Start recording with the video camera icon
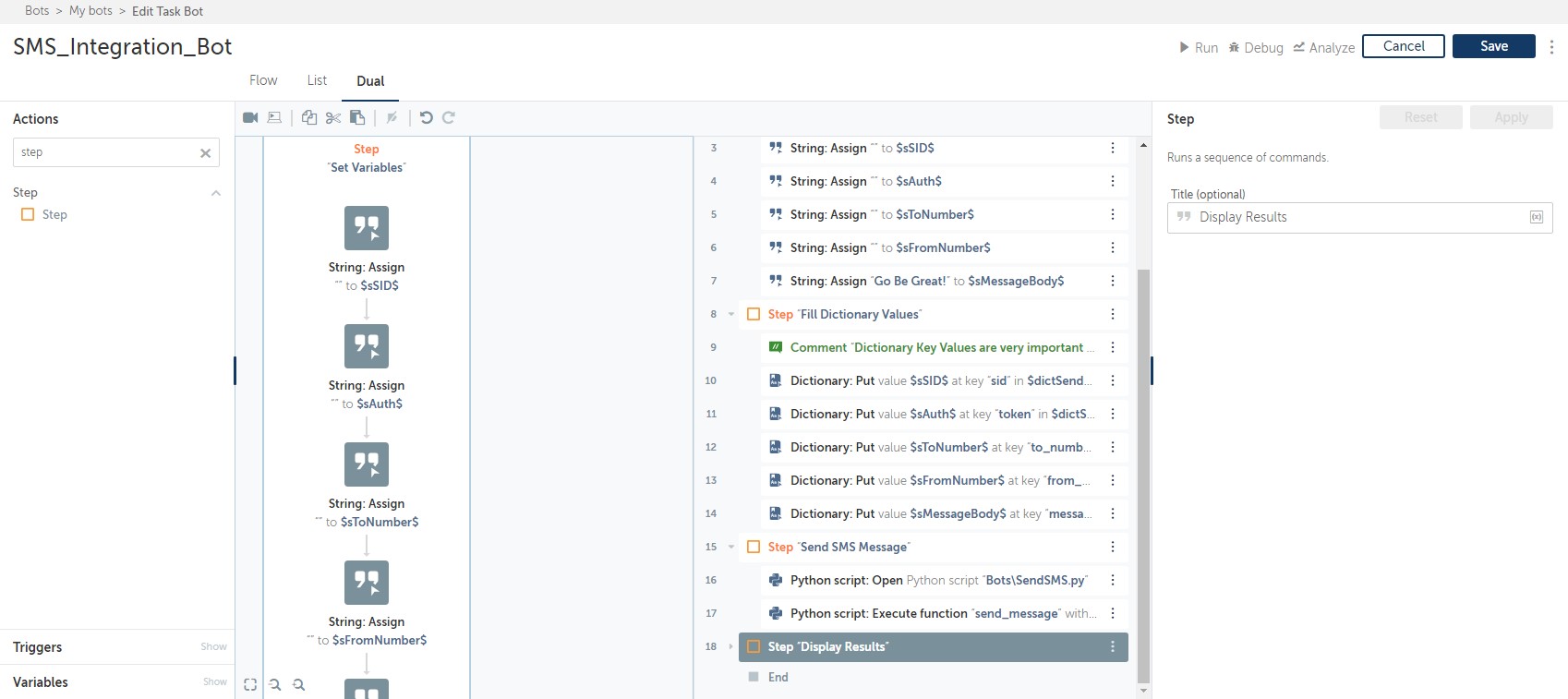This screenshot has height=699, width=1568. pos(250,117)
